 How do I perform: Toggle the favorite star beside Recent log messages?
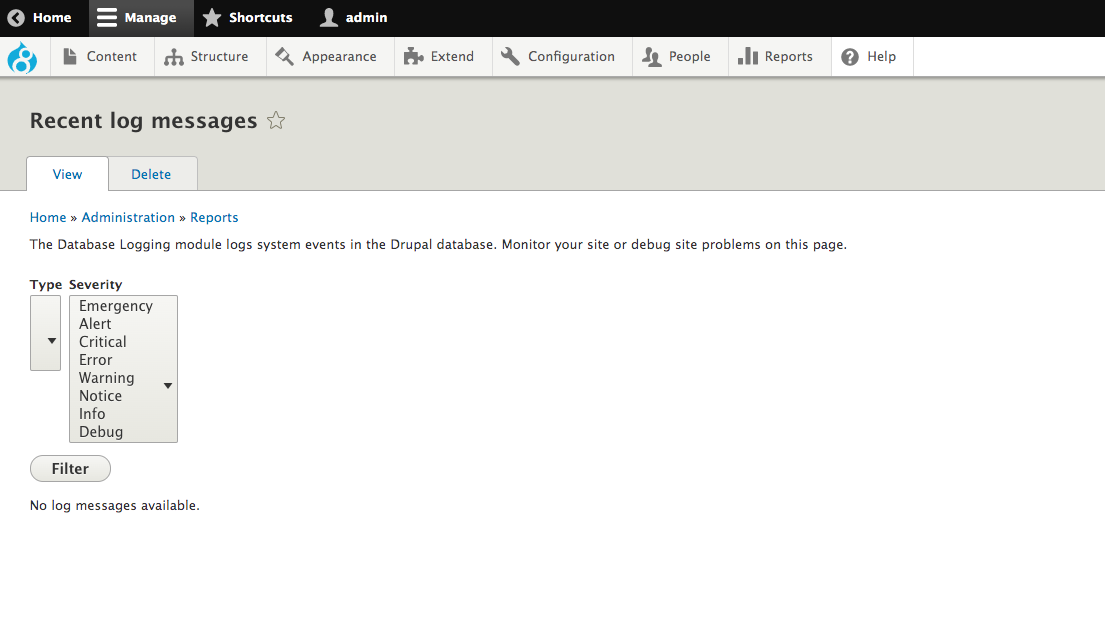[275, 120]
